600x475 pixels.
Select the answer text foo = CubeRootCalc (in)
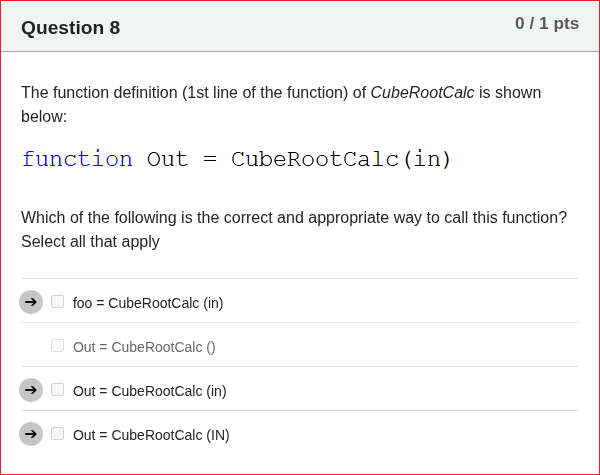[x=148, y=303]
